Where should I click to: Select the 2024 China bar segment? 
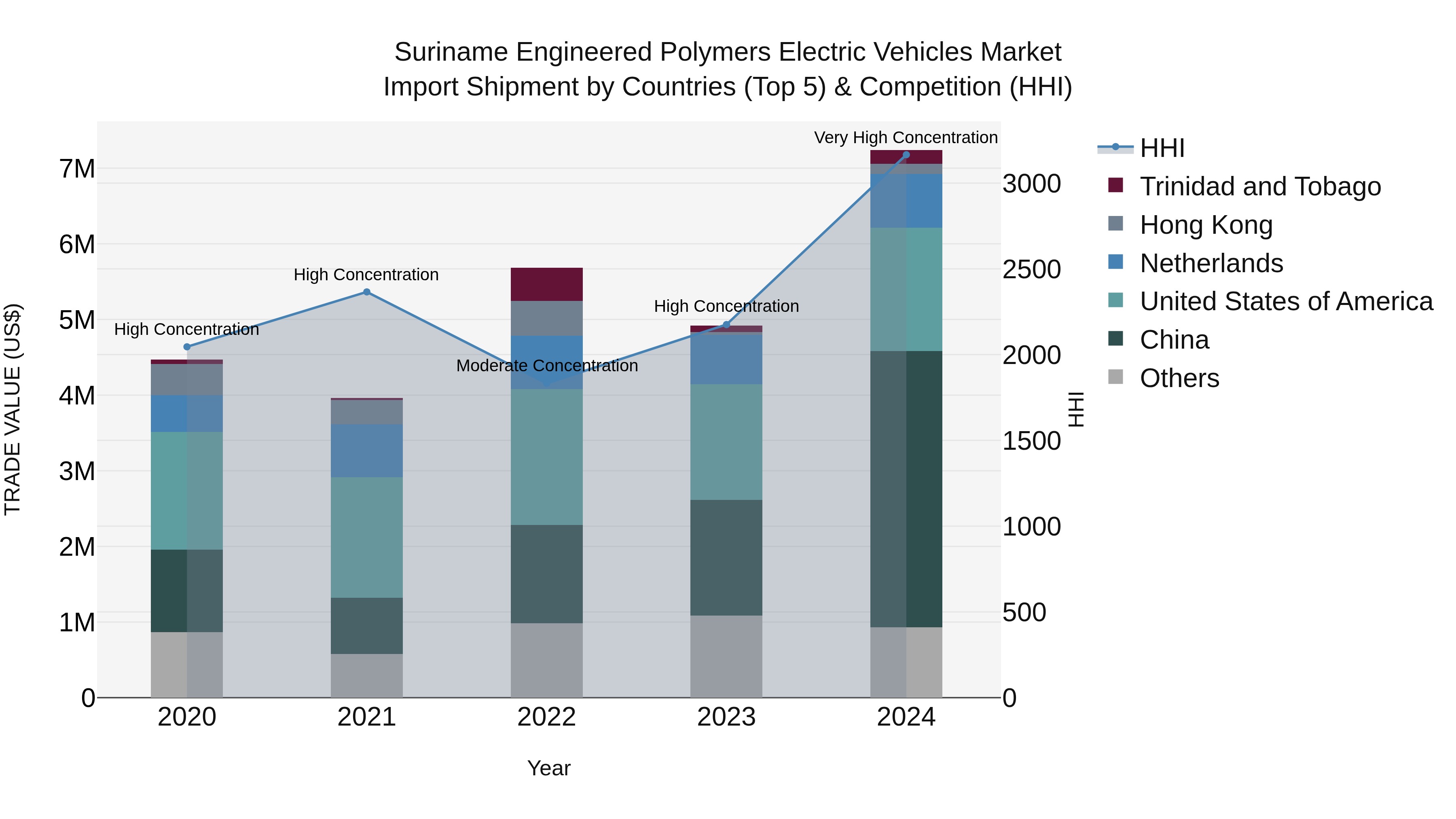(x=906, y=489)
